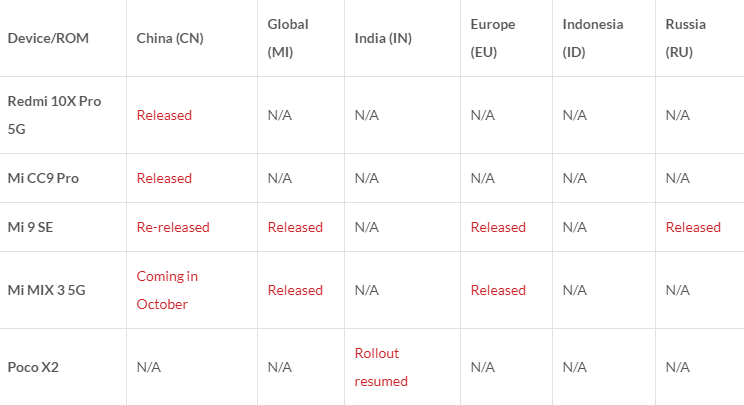Open Mi CC9 Pro China Released link
The height and width of the screenshot is (405, 744).
(164, 178)
